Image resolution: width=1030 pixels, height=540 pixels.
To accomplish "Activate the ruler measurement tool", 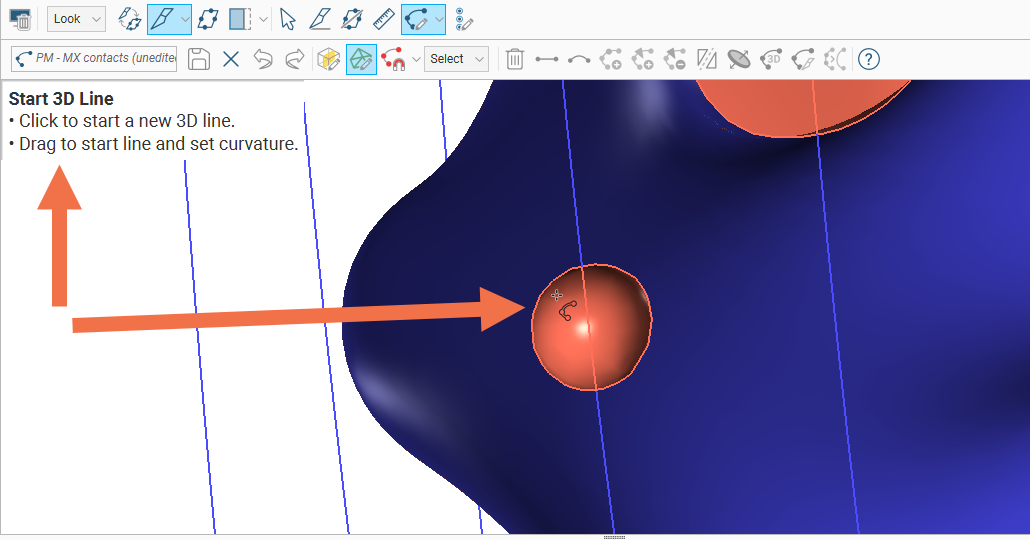I will [x=384, y=19].
